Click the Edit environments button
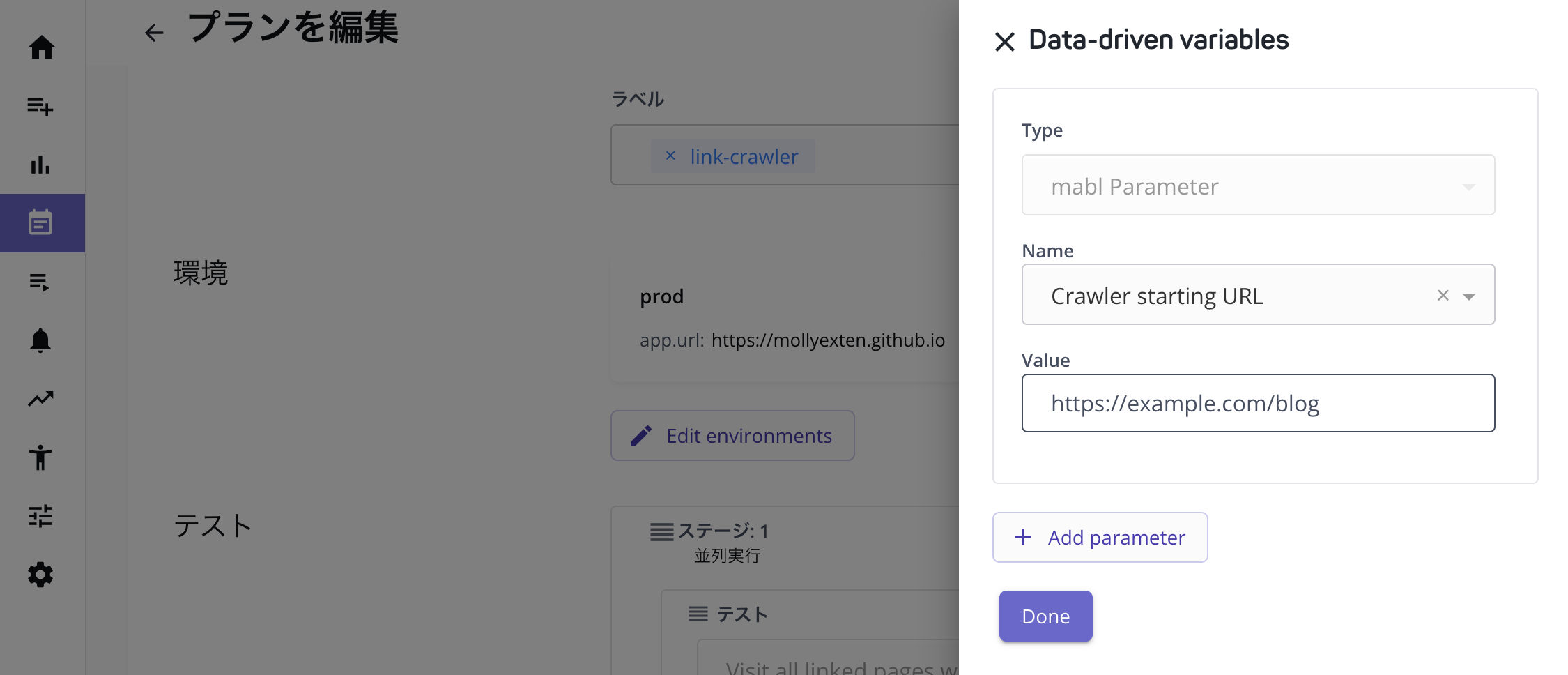1568x675 pixels. click(732, 436)
